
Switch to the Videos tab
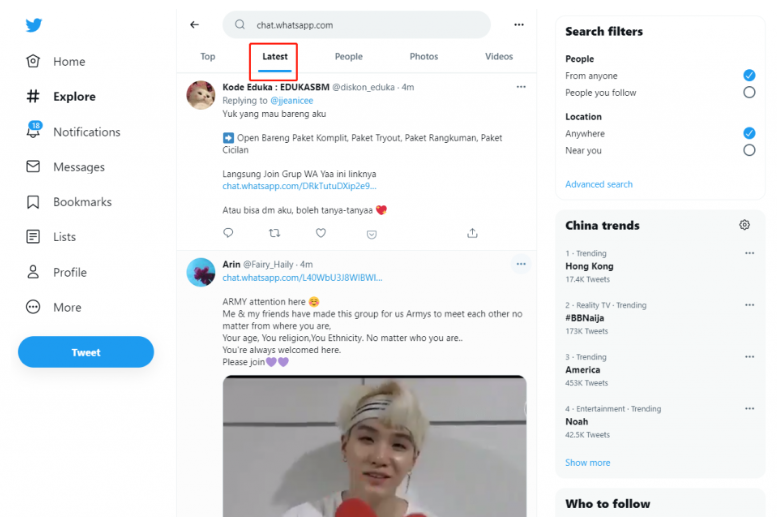[x=499, y=56]
